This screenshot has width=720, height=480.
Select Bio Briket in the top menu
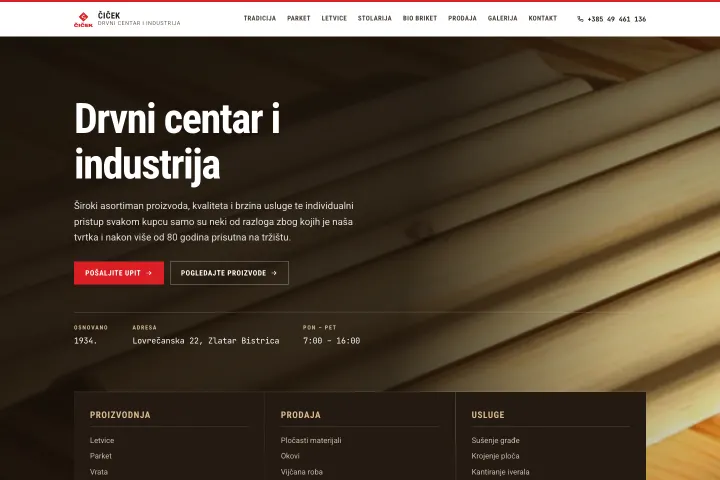(420, 18)
